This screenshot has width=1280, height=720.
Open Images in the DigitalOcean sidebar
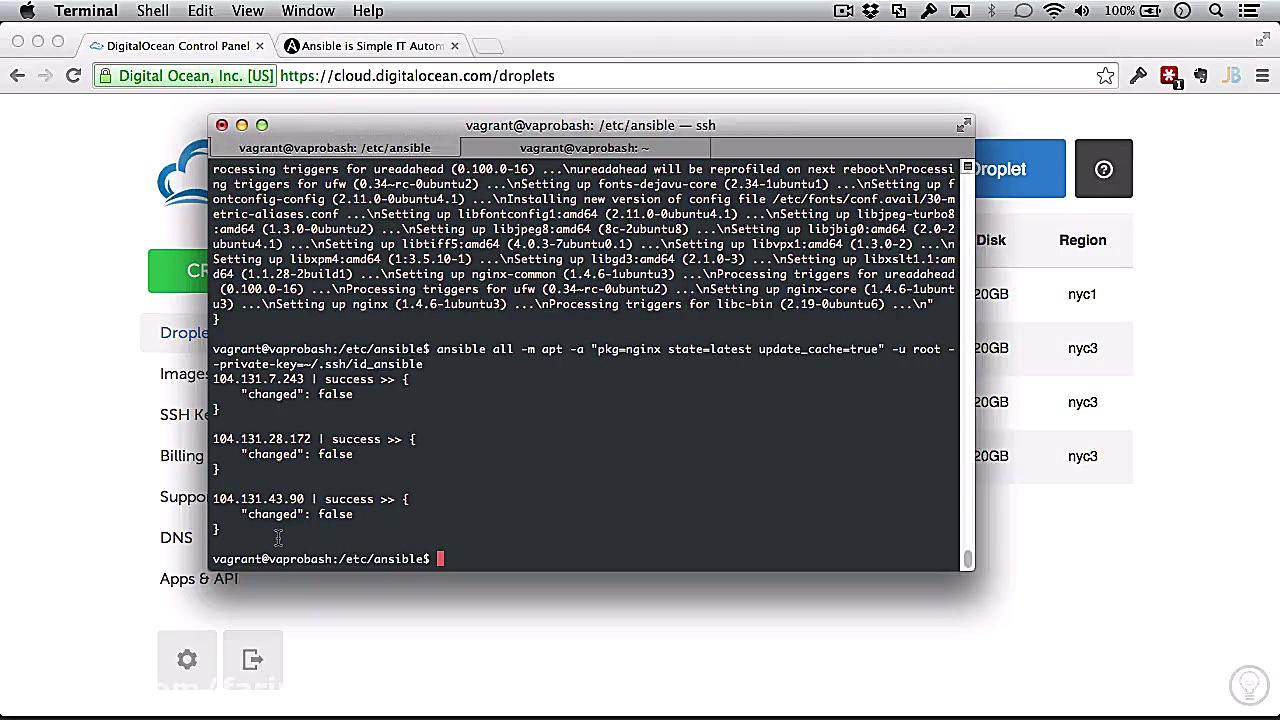184,374
